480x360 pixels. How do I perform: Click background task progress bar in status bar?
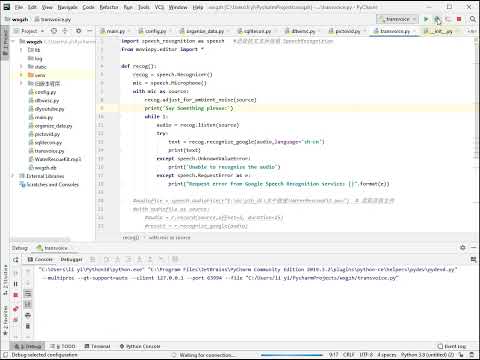point(292,355)
